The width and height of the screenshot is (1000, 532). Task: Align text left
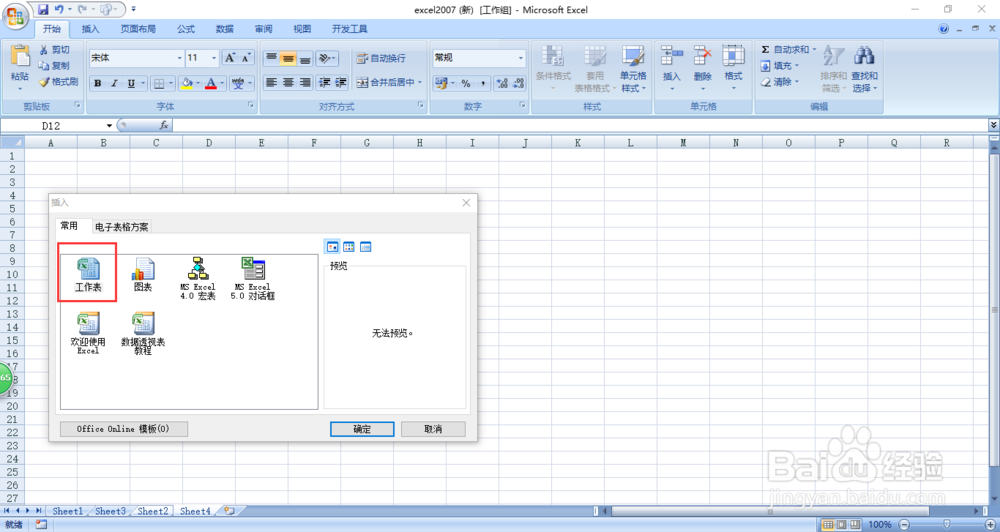[x=272, y=83]
